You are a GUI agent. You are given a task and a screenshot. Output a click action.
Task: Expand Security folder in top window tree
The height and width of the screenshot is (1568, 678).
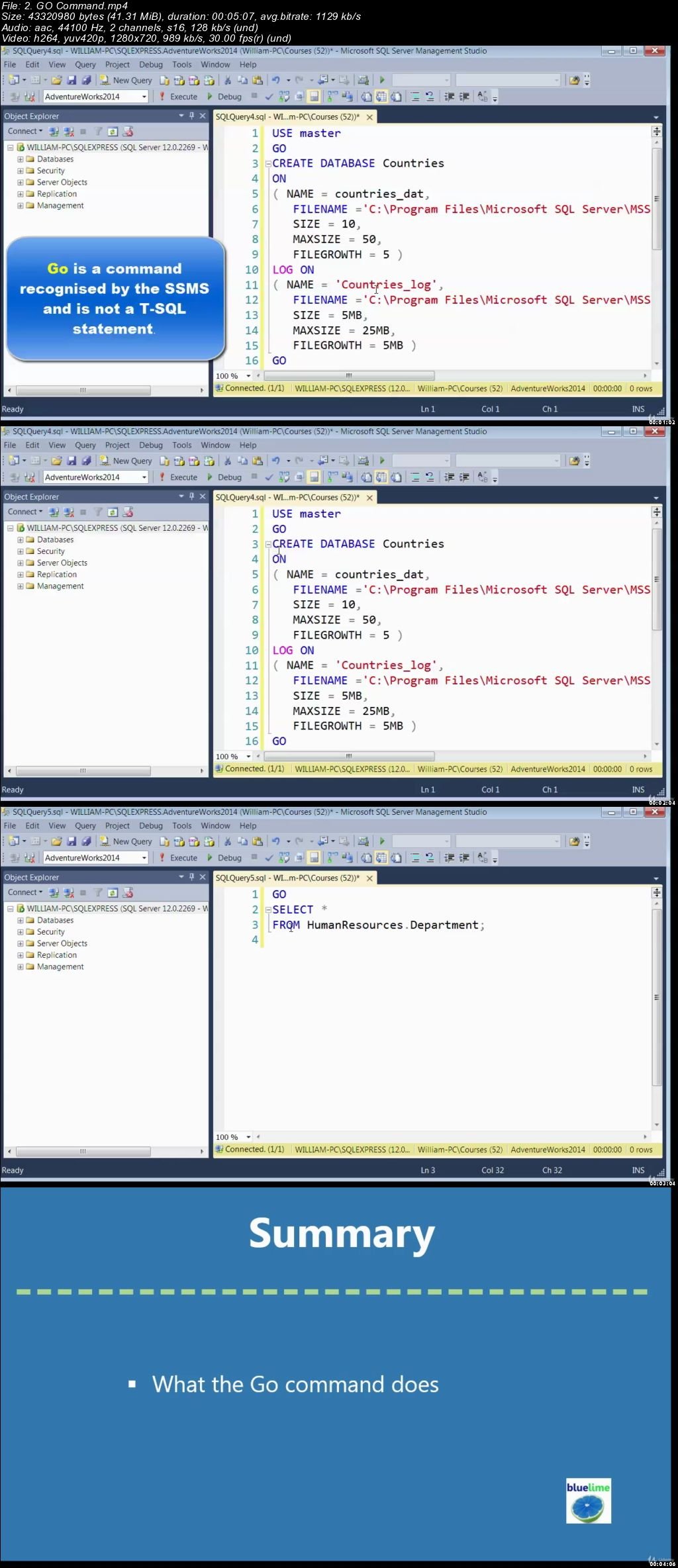coord(21,171)
